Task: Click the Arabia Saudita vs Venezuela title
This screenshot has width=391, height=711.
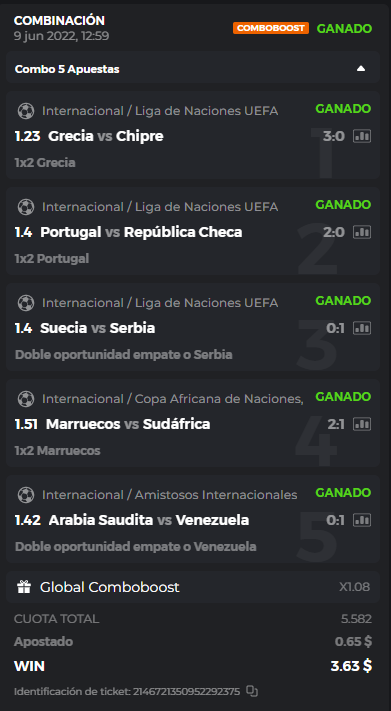Action: (149, 520)
